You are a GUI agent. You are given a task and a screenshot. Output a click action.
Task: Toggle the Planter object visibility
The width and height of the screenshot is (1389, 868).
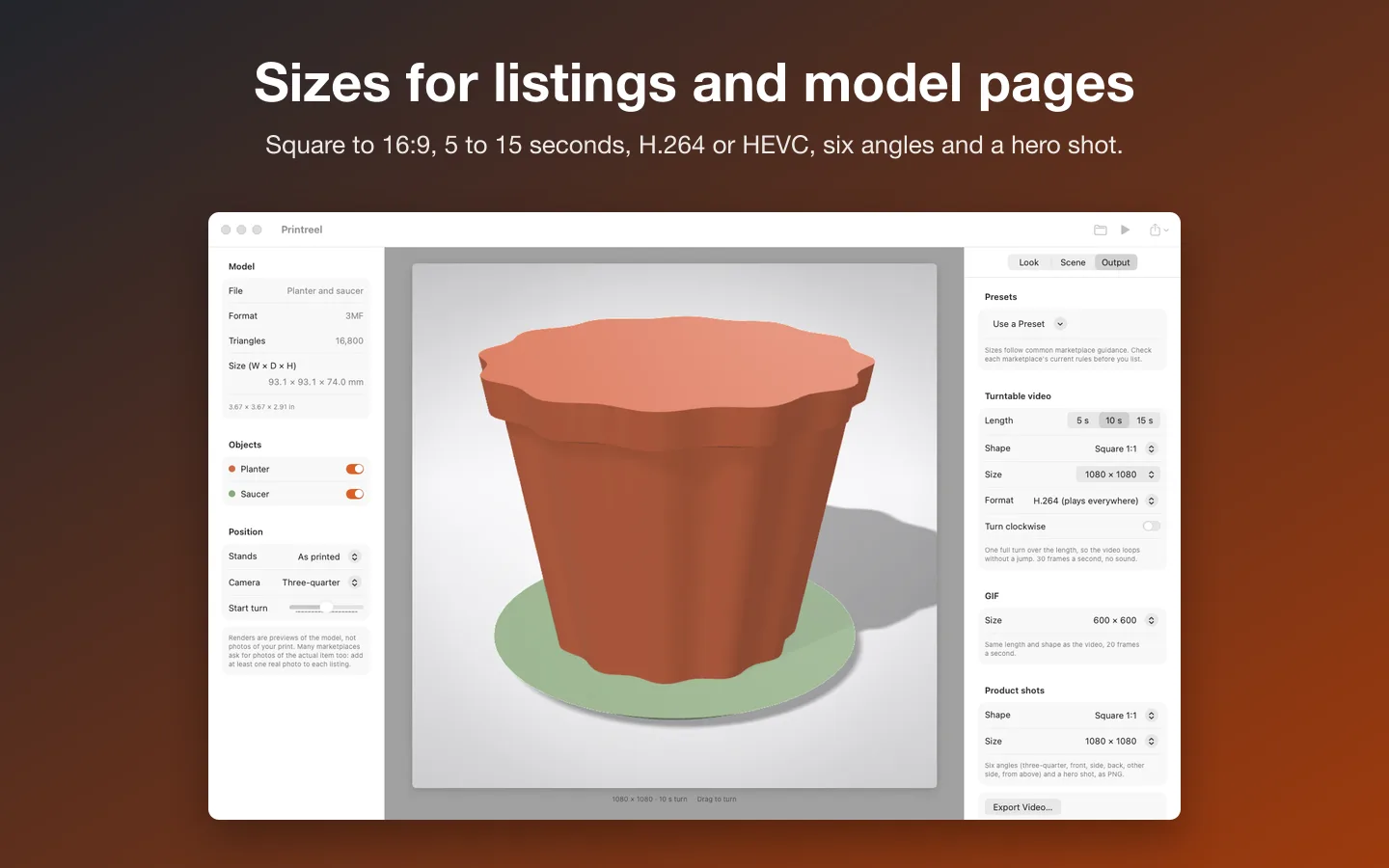click(355, 469)
